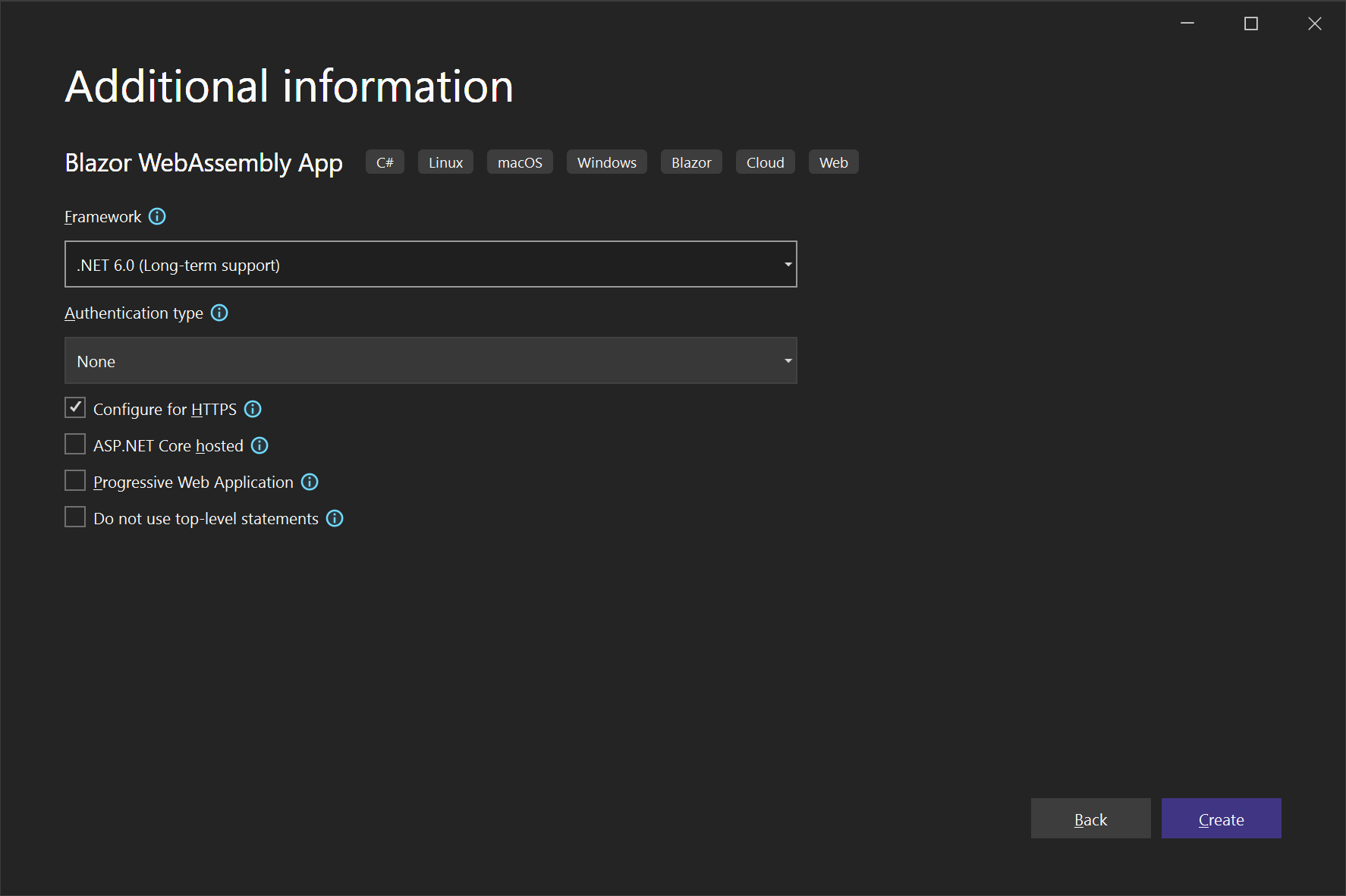Check Do not use top-level statements

75,517
